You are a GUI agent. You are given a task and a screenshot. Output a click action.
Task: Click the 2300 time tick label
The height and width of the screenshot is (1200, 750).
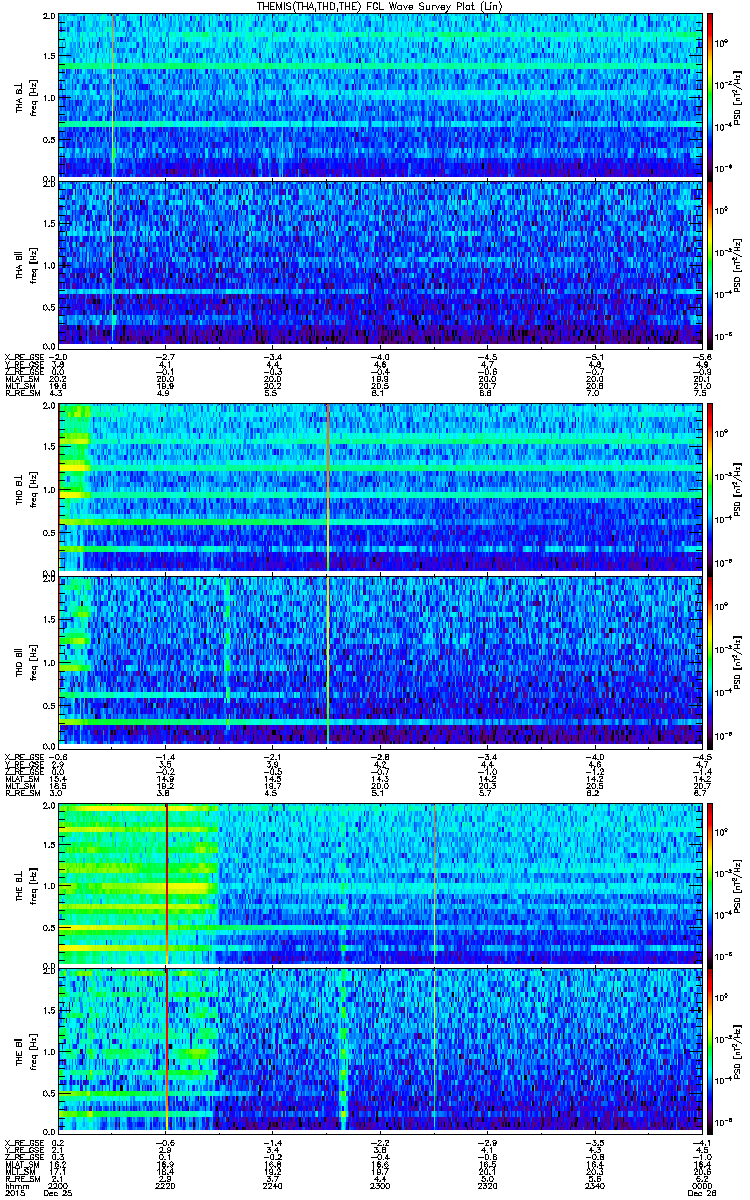point(380,1184)
